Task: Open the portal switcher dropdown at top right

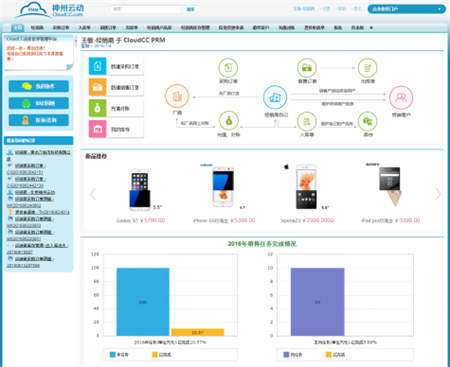Action: coord(406,9)
